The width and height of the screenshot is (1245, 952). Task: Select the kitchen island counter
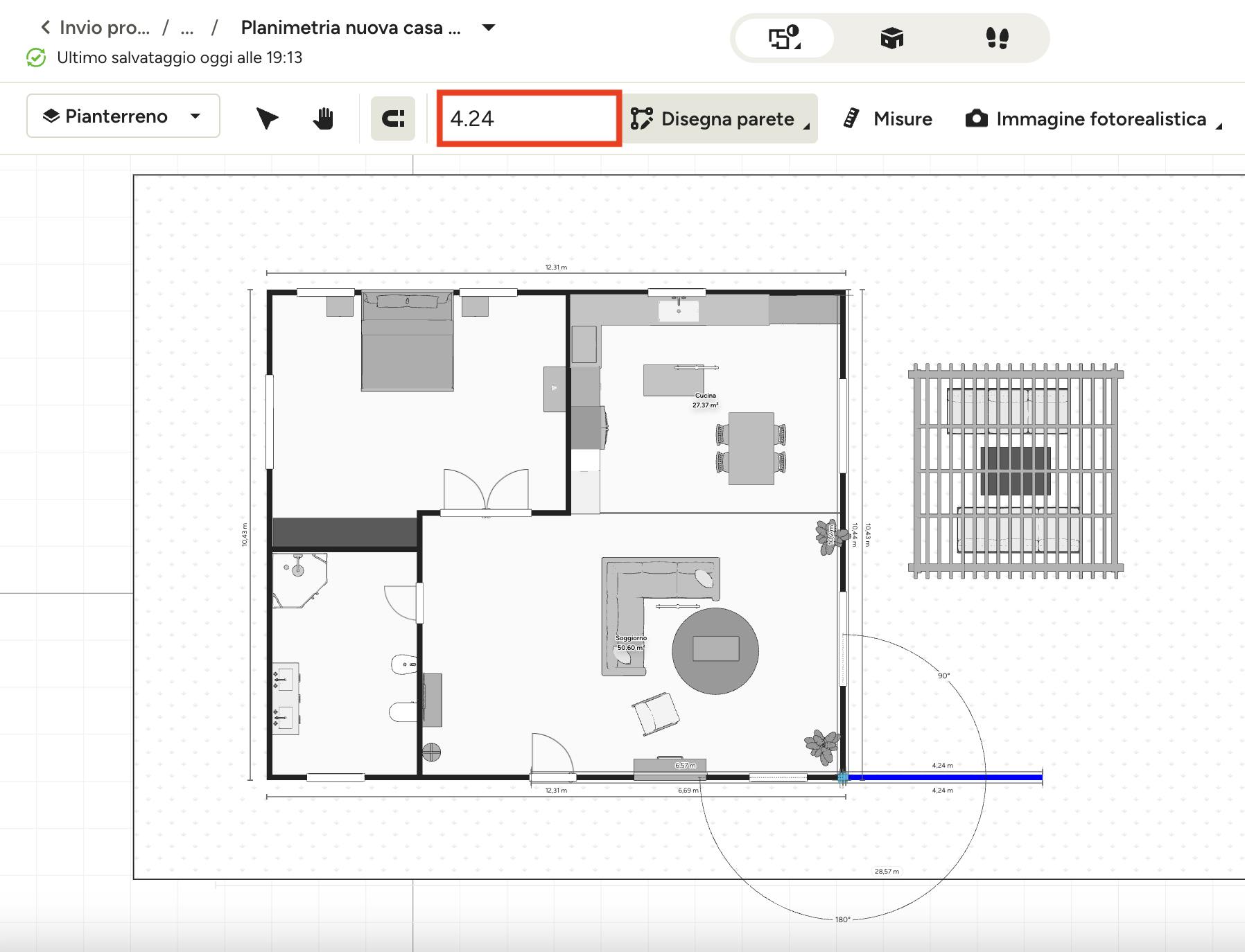click(x=674, y=381)
